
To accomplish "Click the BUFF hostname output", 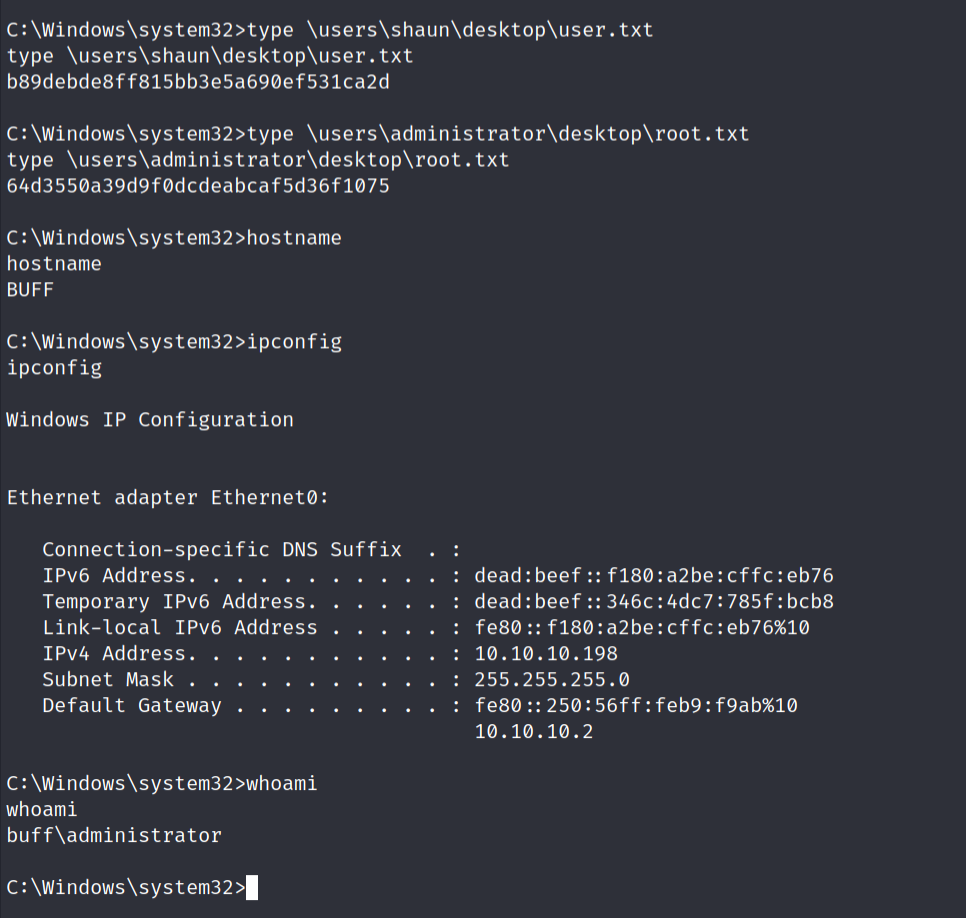I will point(30,290).
